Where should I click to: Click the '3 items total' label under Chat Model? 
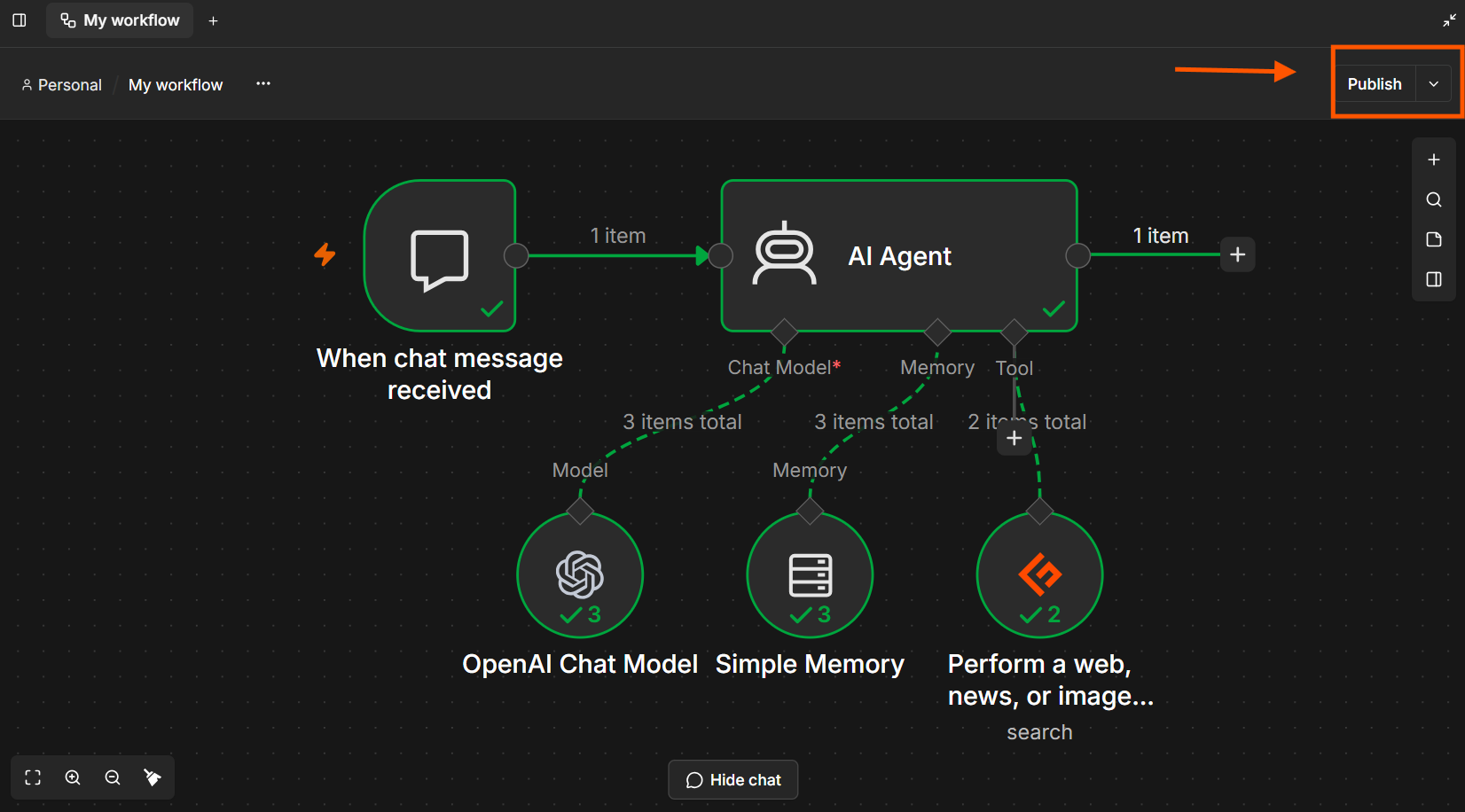(682, 422)
